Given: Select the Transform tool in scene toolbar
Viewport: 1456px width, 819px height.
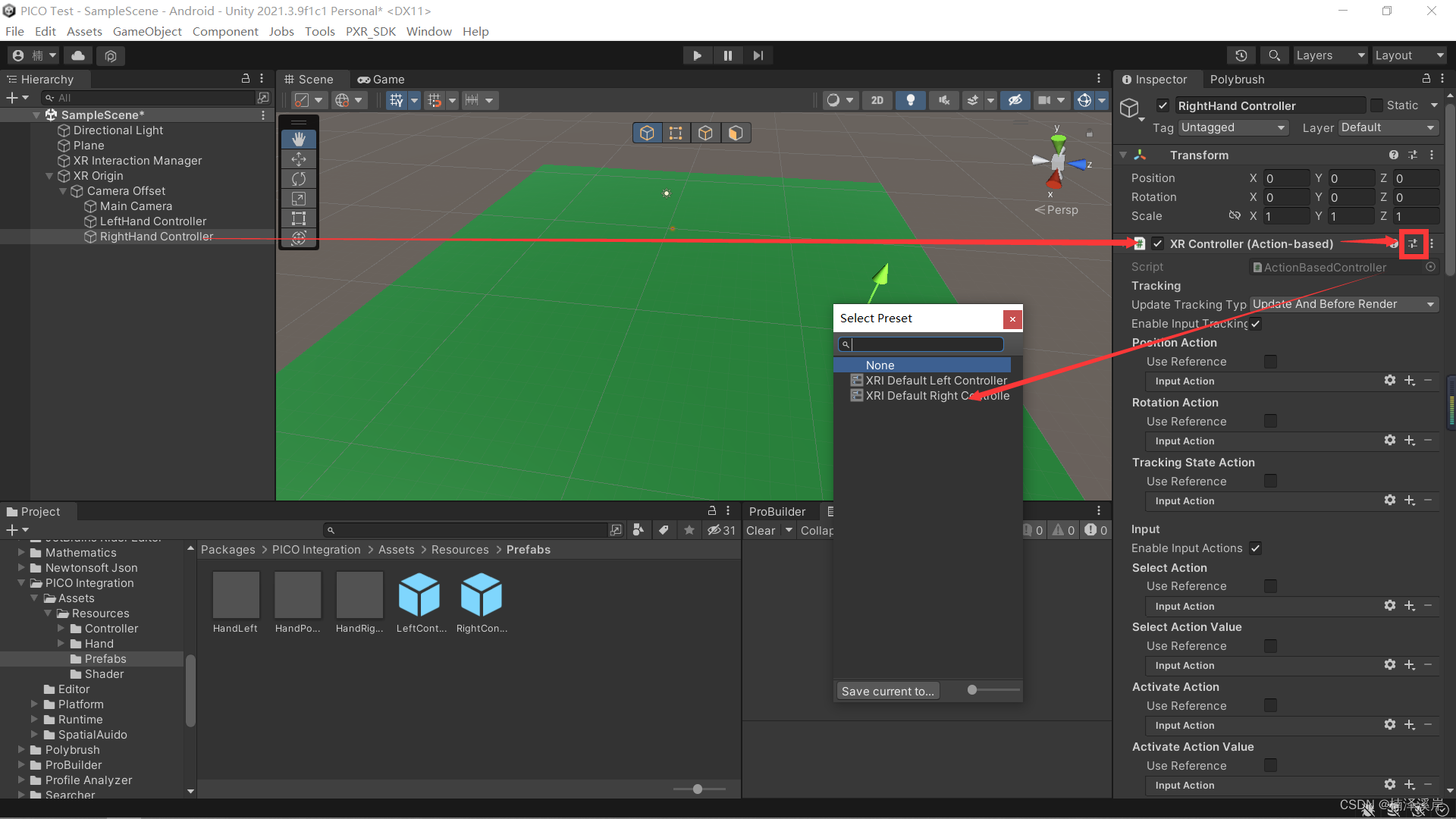Looking at the screenshot, I should click(x=299, y=238).
